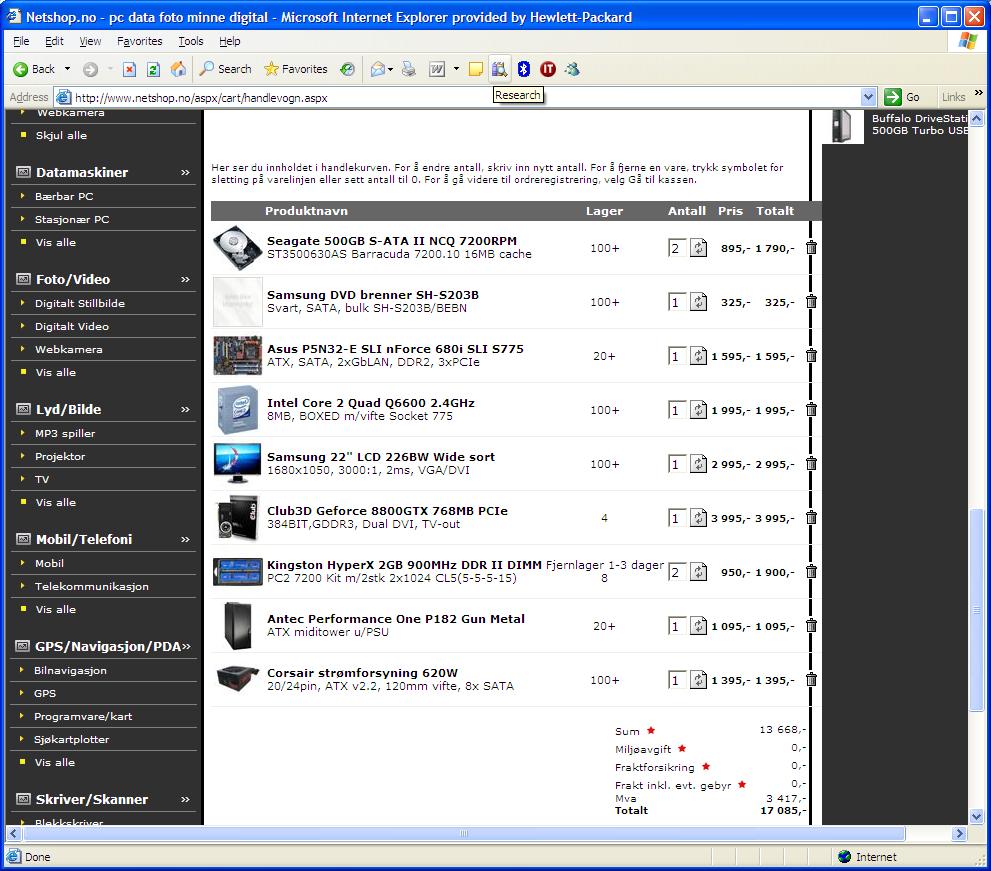Click the horizontal scrollbar thumb
991x871 pixels.
coord(463,834)
